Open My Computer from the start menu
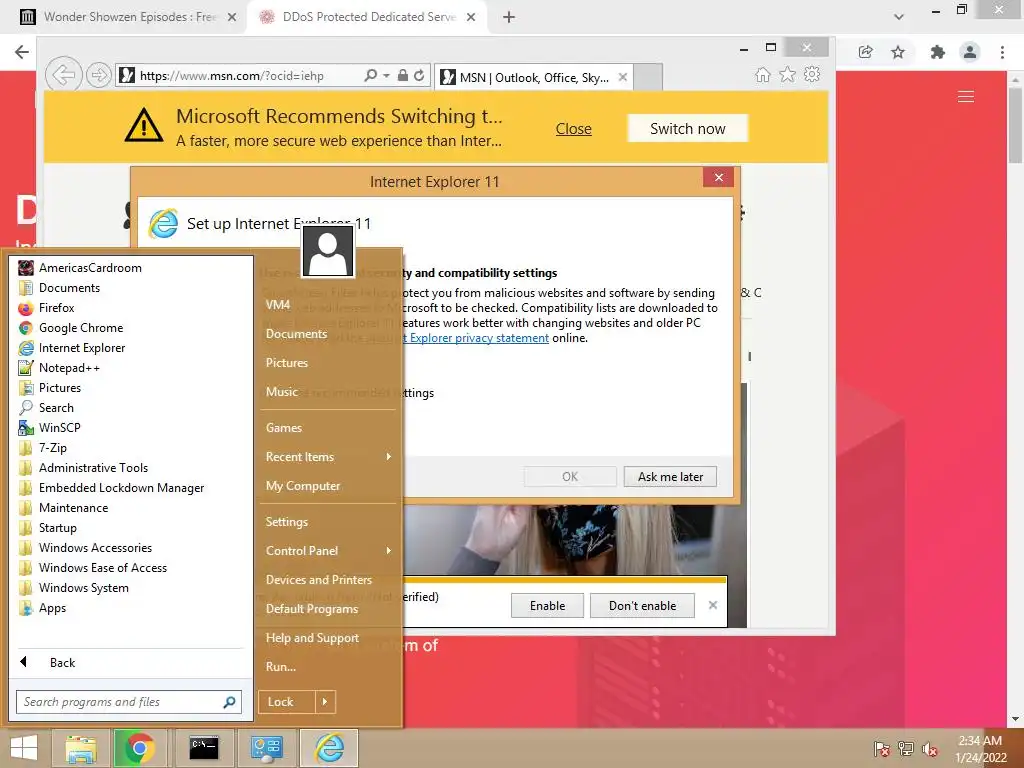This screenshot has width=1024, height=768. 303,486
